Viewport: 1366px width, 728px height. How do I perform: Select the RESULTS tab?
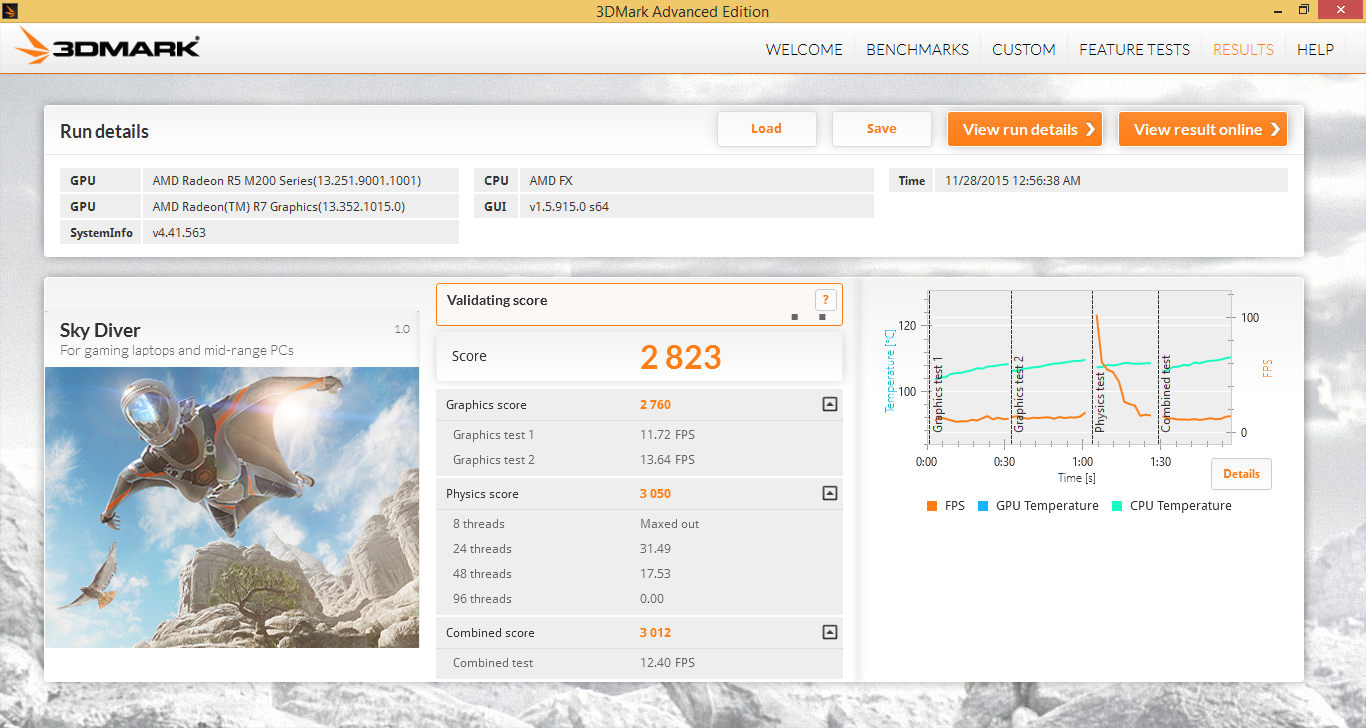[x=1243, y=49]
